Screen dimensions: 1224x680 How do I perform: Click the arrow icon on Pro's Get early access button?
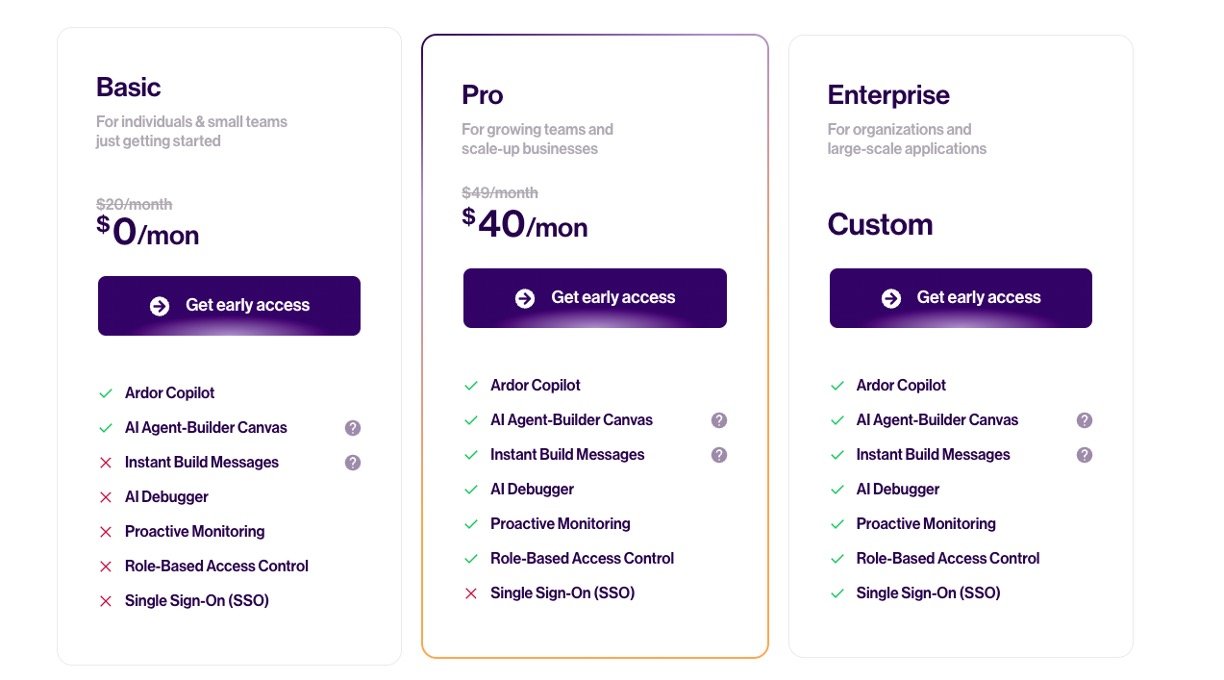click(x=525, y=298)
